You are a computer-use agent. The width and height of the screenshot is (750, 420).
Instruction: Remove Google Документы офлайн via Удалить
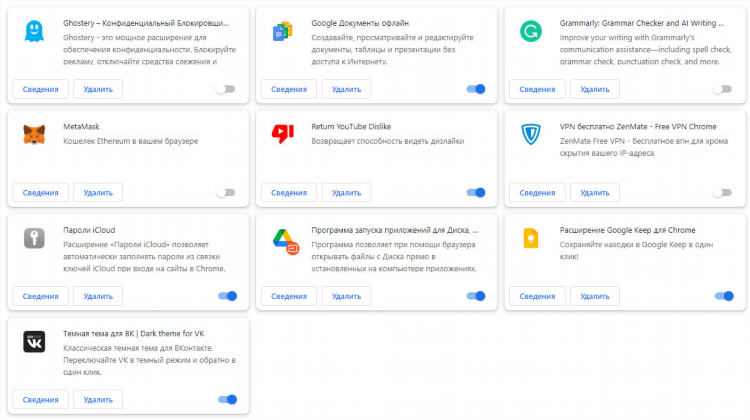[x=346, y=89]
